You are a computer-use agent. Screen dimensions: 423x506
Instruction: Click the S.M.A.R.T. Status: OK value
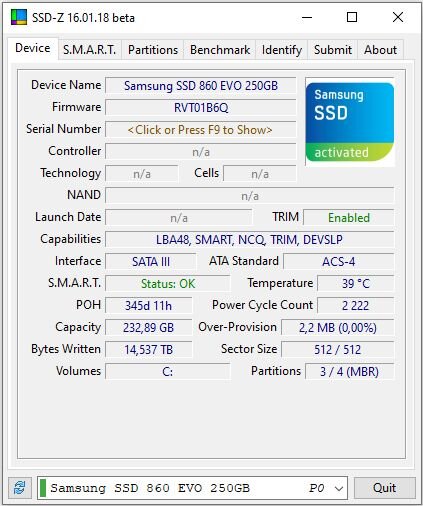[x=168, y=284]
